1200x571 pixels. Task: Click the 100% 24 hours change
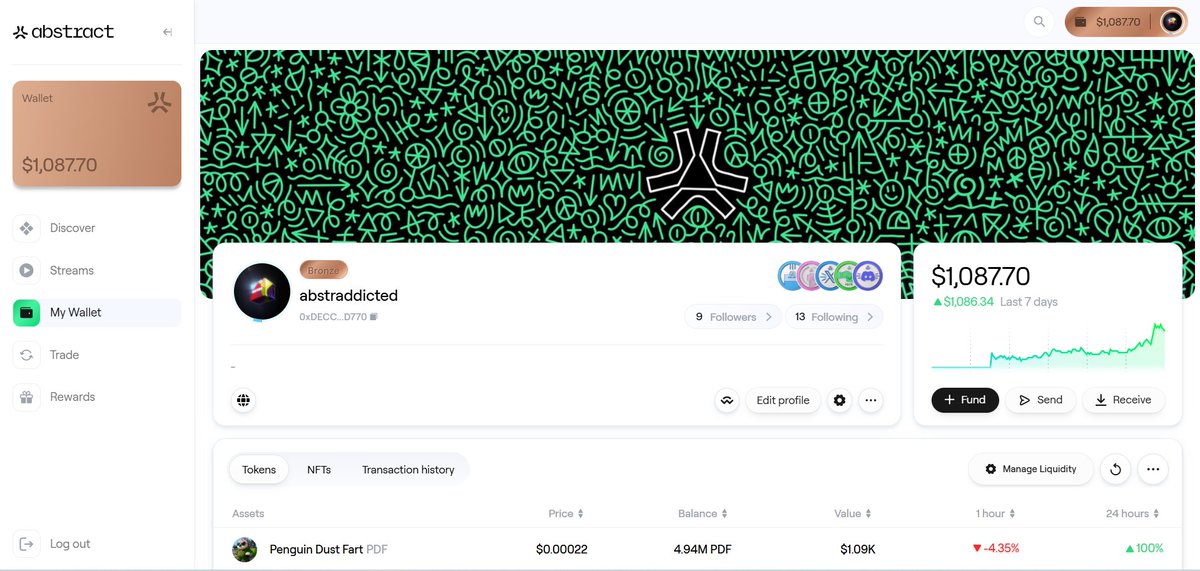click(x=1144, y=549)
